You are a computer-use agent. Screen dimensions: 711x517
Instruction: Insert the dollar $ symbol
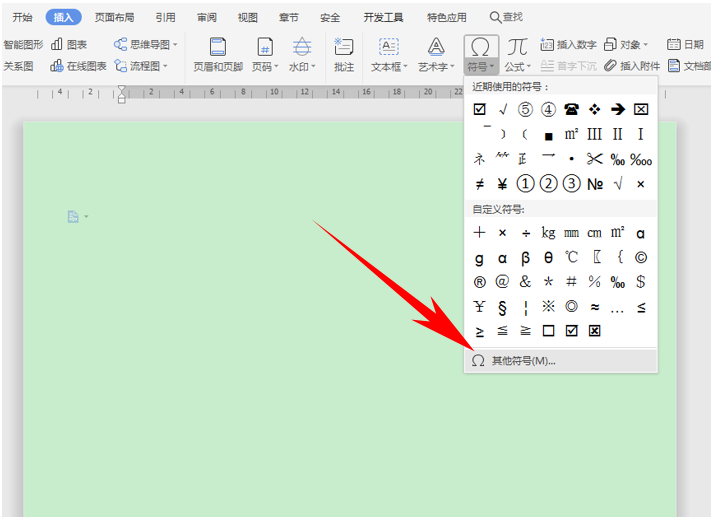click(x=641, y=282)
